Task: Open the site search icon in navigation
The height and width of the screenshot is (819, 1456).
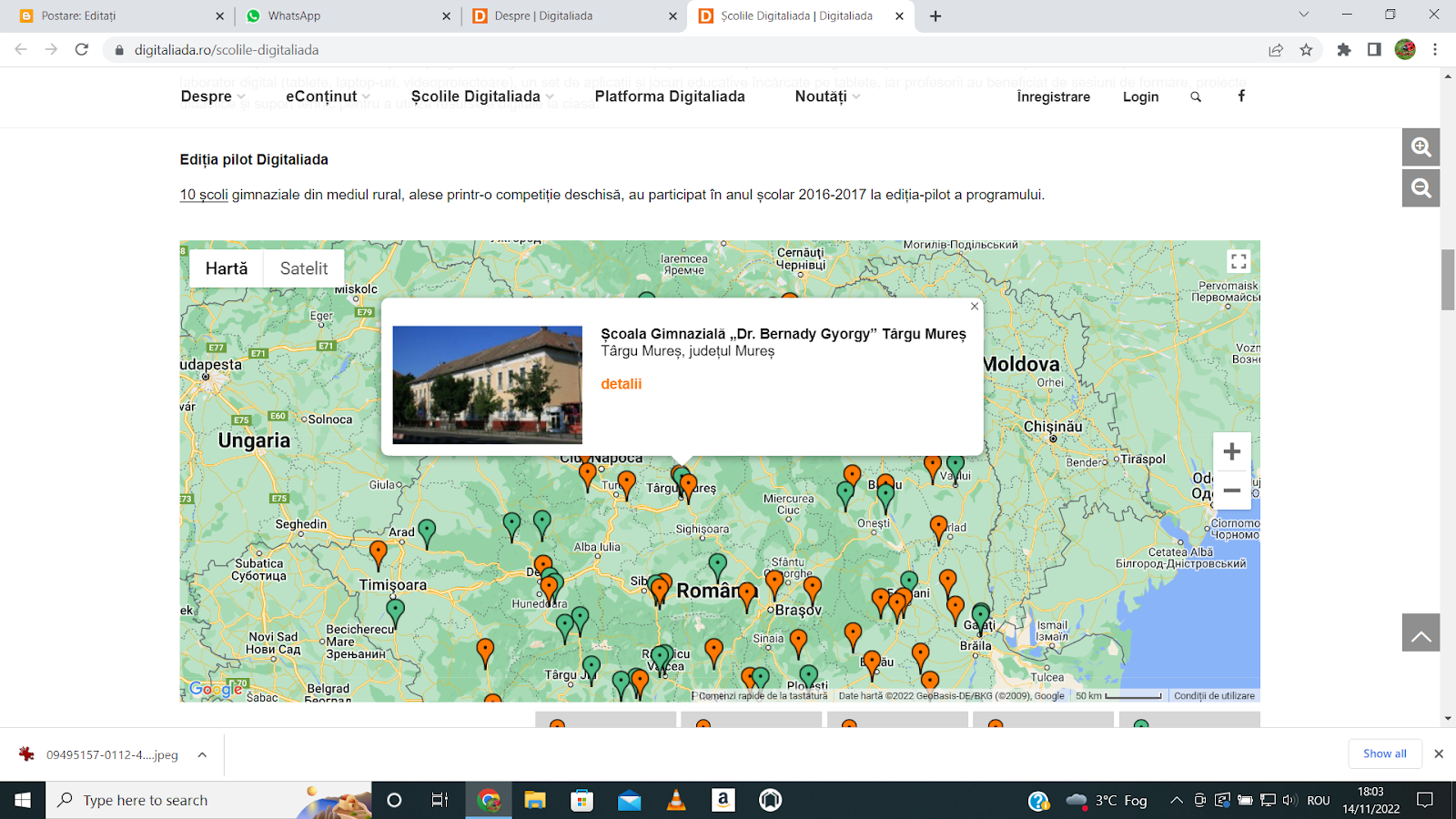Action: (x=1196, y=96)
